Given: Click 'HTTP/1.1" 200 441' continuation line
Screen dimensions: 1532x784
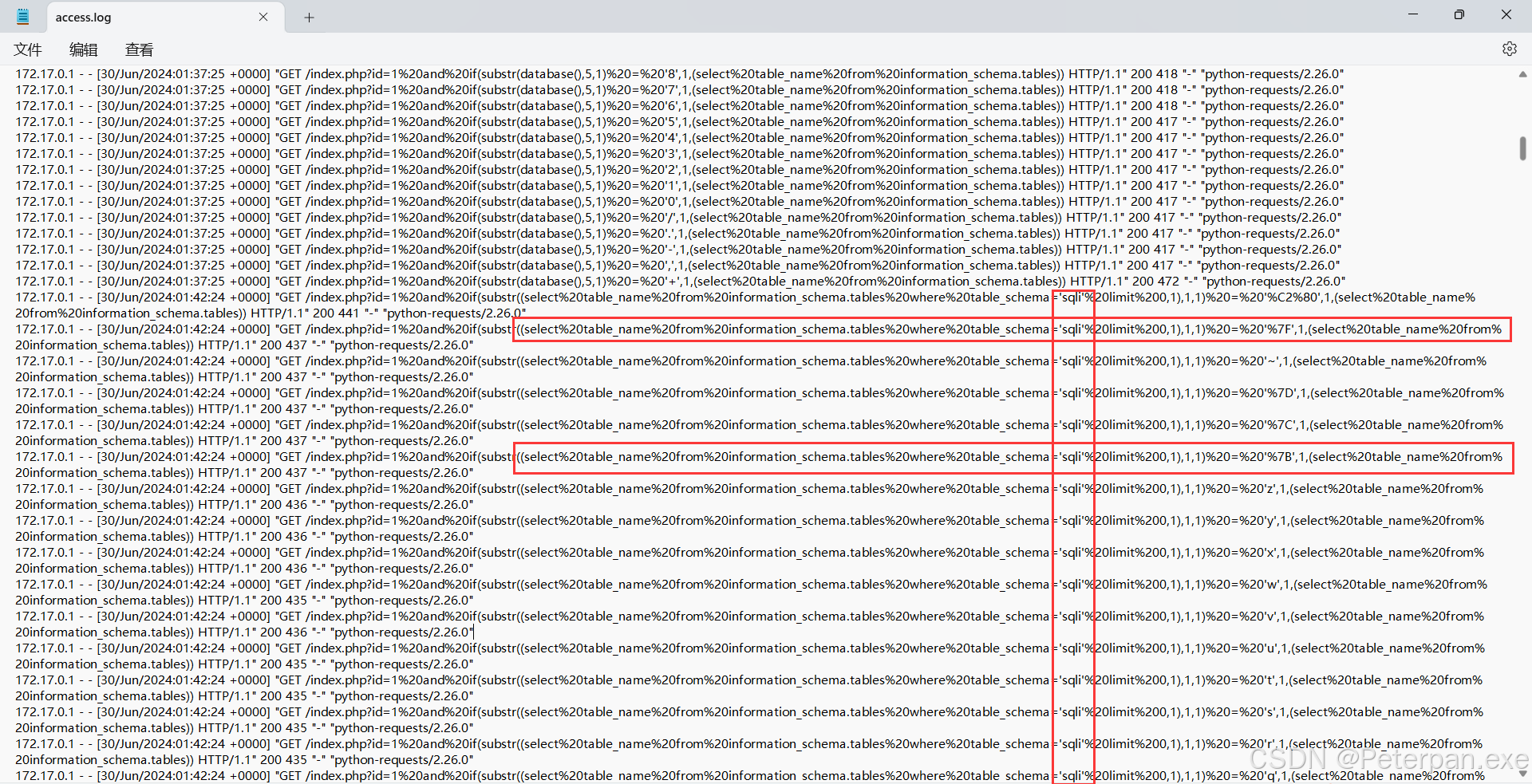Looking at the screenshot, I should point(270,313).
